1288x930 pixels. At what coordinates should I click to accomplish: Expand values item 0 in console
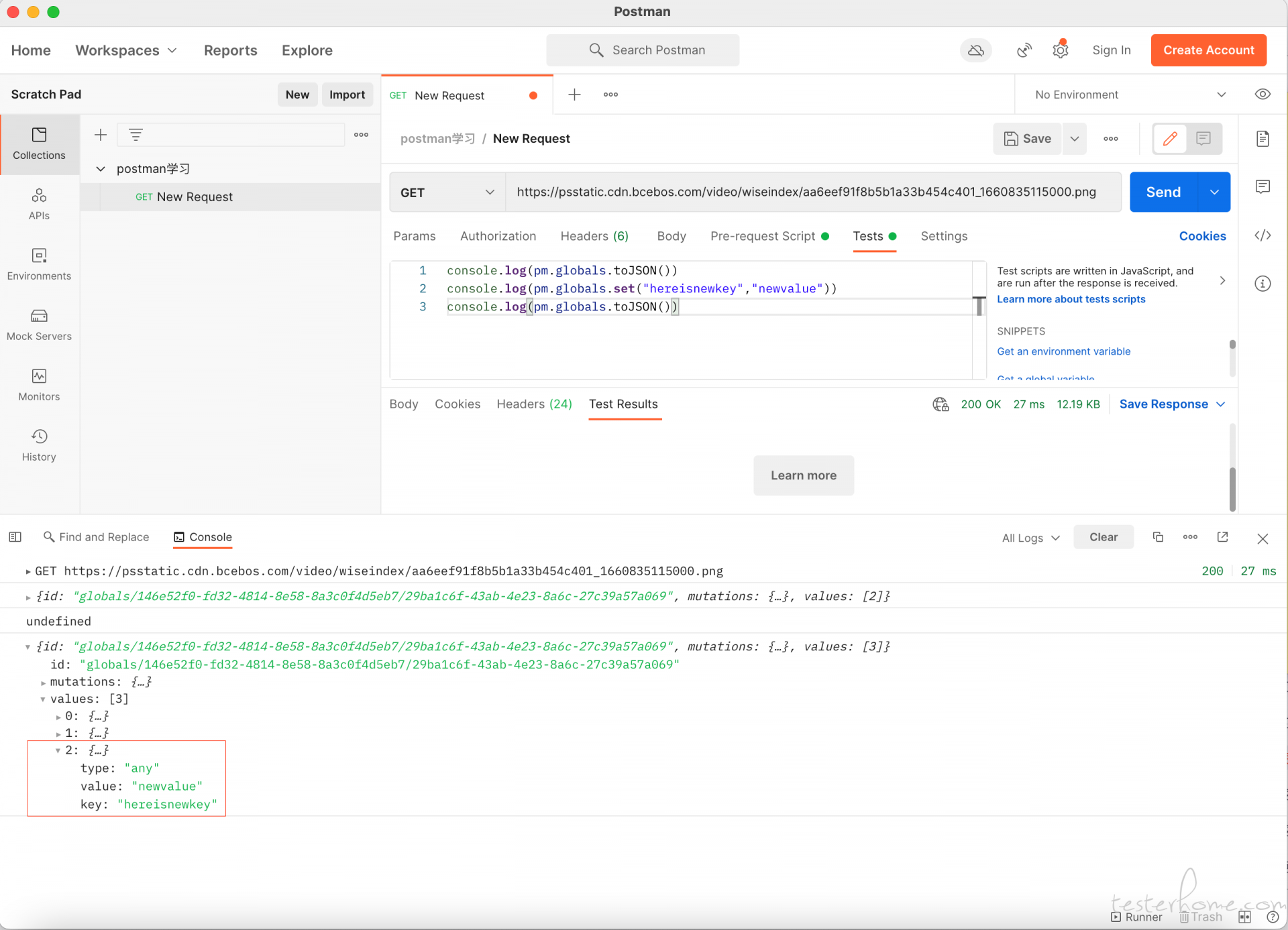58,717
